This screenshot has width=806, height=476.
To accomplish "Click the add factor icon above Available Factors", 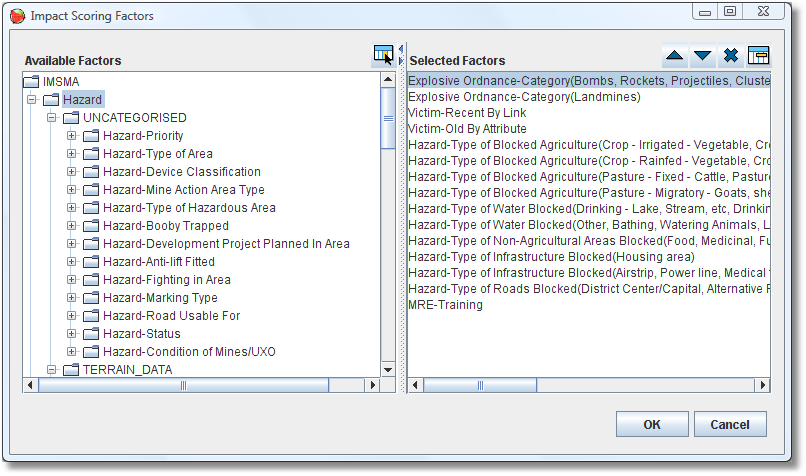I will [x=383, y=56].
